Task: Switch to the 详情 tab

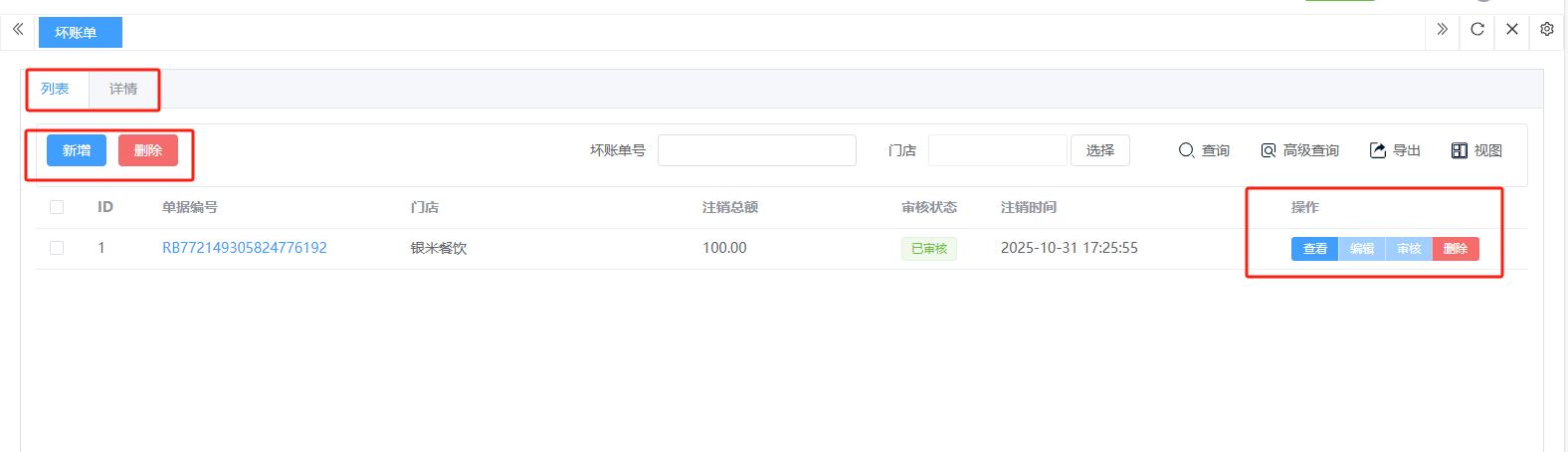Action: 123,89
